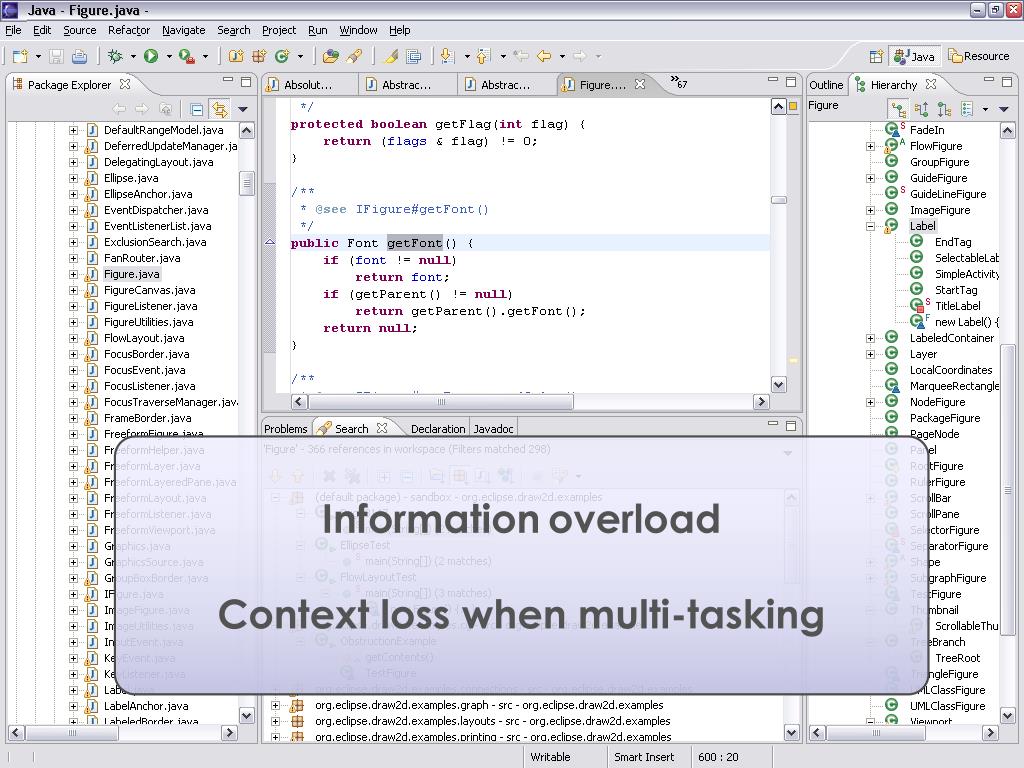Open Show History List icon in Hierarchy view
1024x768 pixels.
[x=968, y=109]
